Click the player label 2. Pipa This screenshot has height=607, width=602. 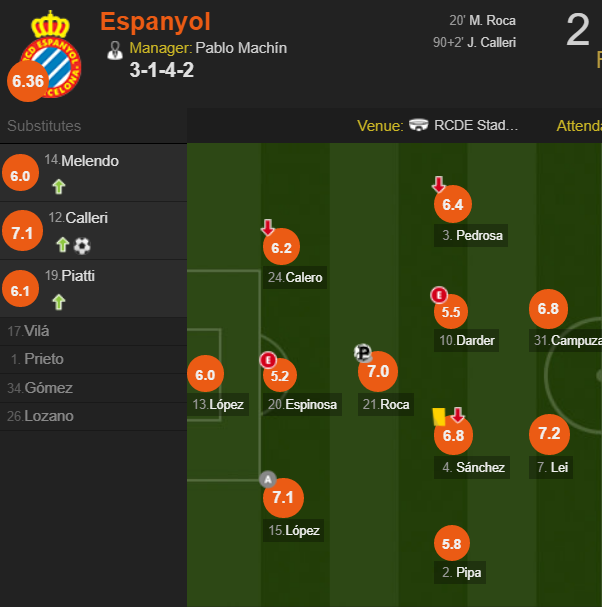pos(460,572)
